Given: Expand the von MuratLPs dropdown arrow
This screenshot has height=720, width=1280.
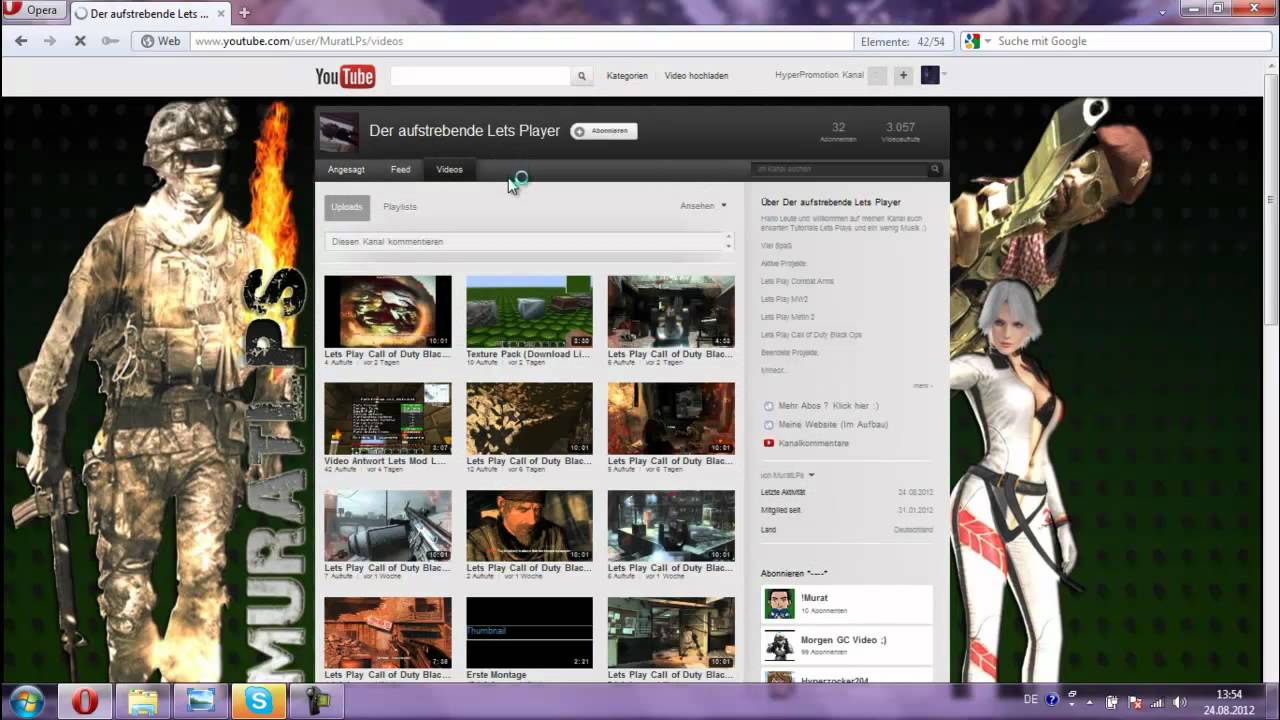Looking at the screenshot, I should (x=811, y=475).
